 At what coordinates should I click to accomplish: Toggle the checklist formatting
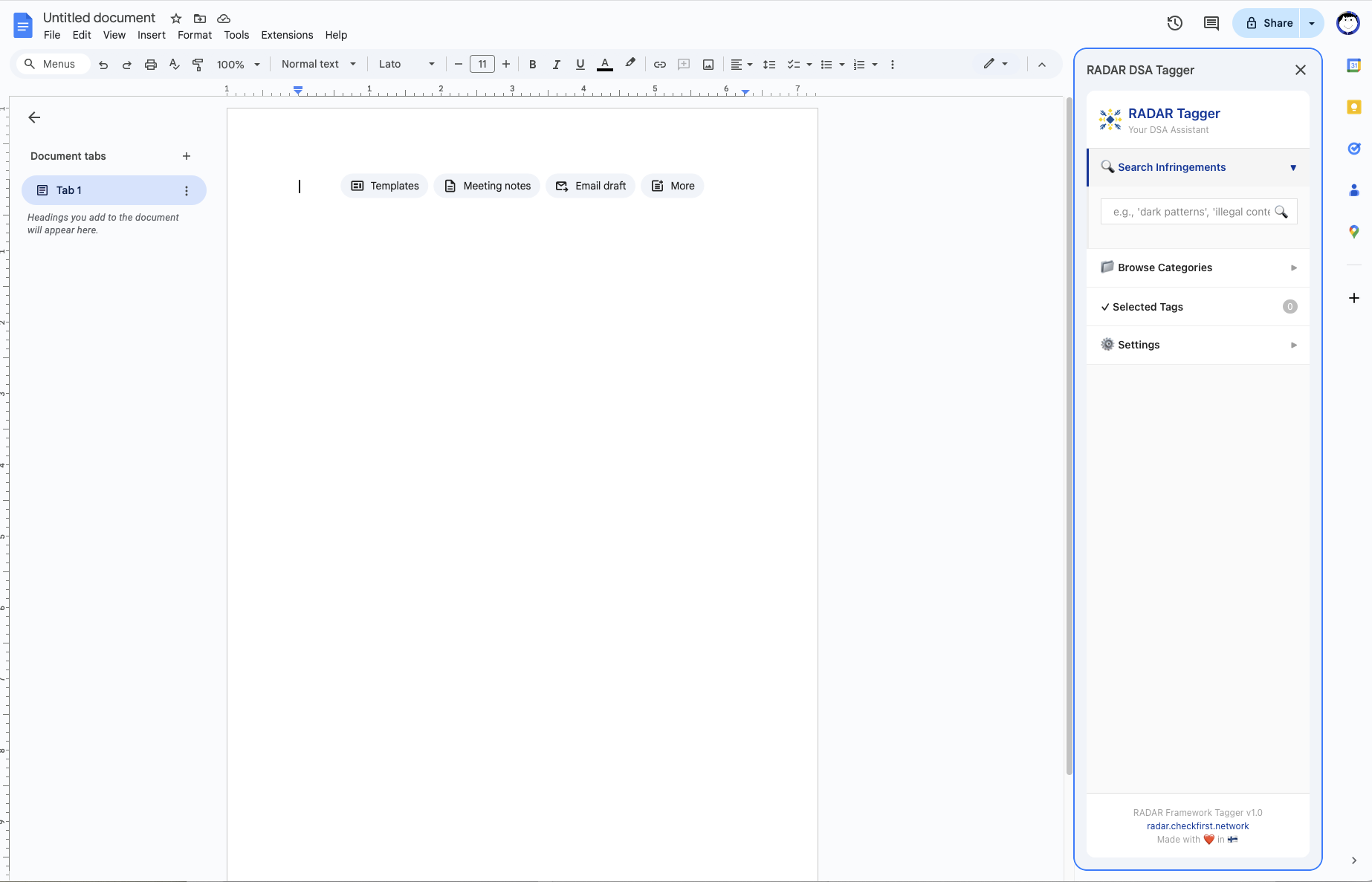pos(794,65)
